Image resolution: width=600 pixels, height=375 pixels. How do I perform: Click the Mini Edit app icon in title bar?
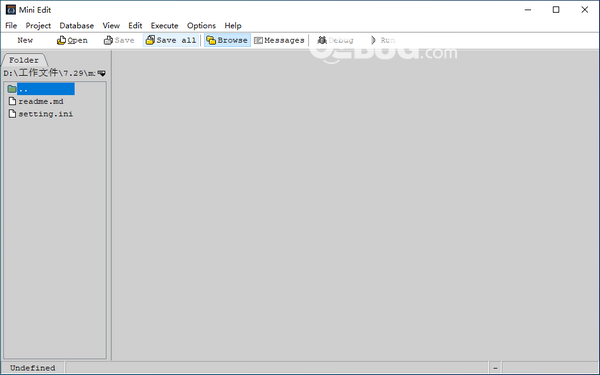pos(11,10)
